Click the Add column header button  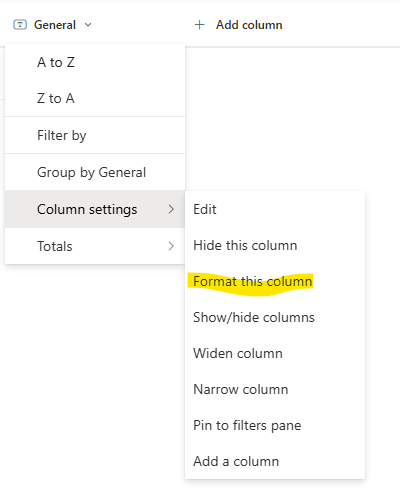pyautogui.click(x=238, y=25)
